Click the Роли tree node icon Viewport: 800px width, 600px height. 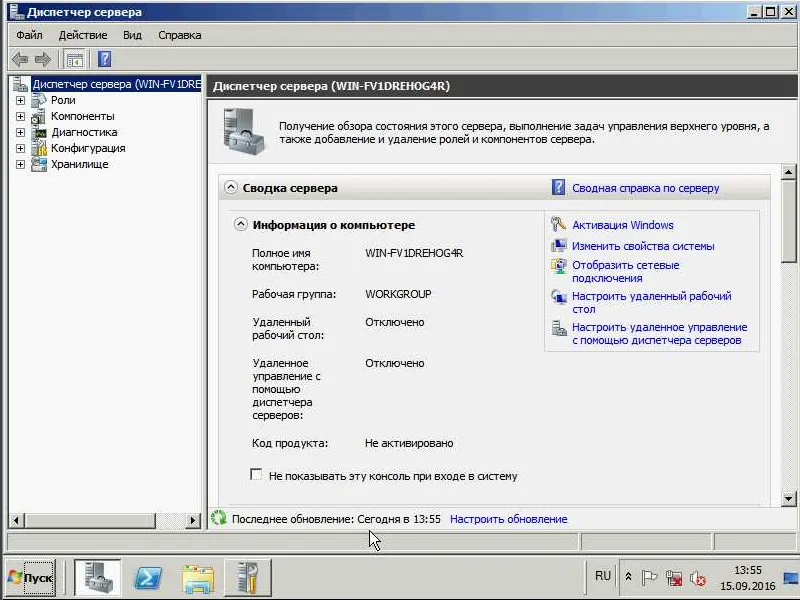pos(39,100)
